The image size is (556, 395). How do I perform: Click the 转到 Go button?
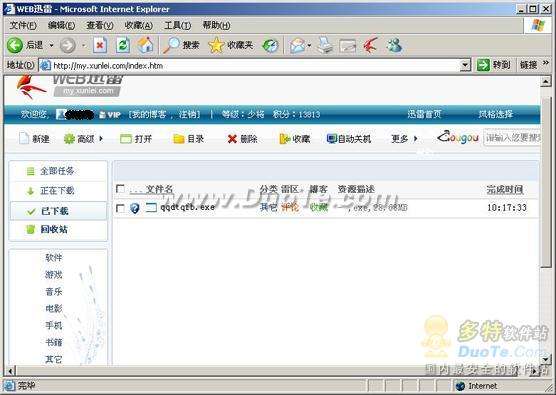pos(494,65)
